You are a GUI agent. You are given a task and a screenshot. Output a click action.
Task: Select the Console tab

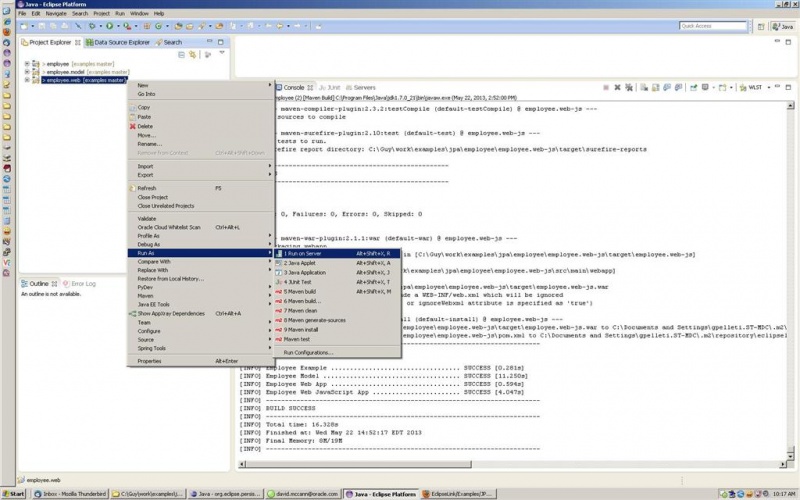[293, 87]
